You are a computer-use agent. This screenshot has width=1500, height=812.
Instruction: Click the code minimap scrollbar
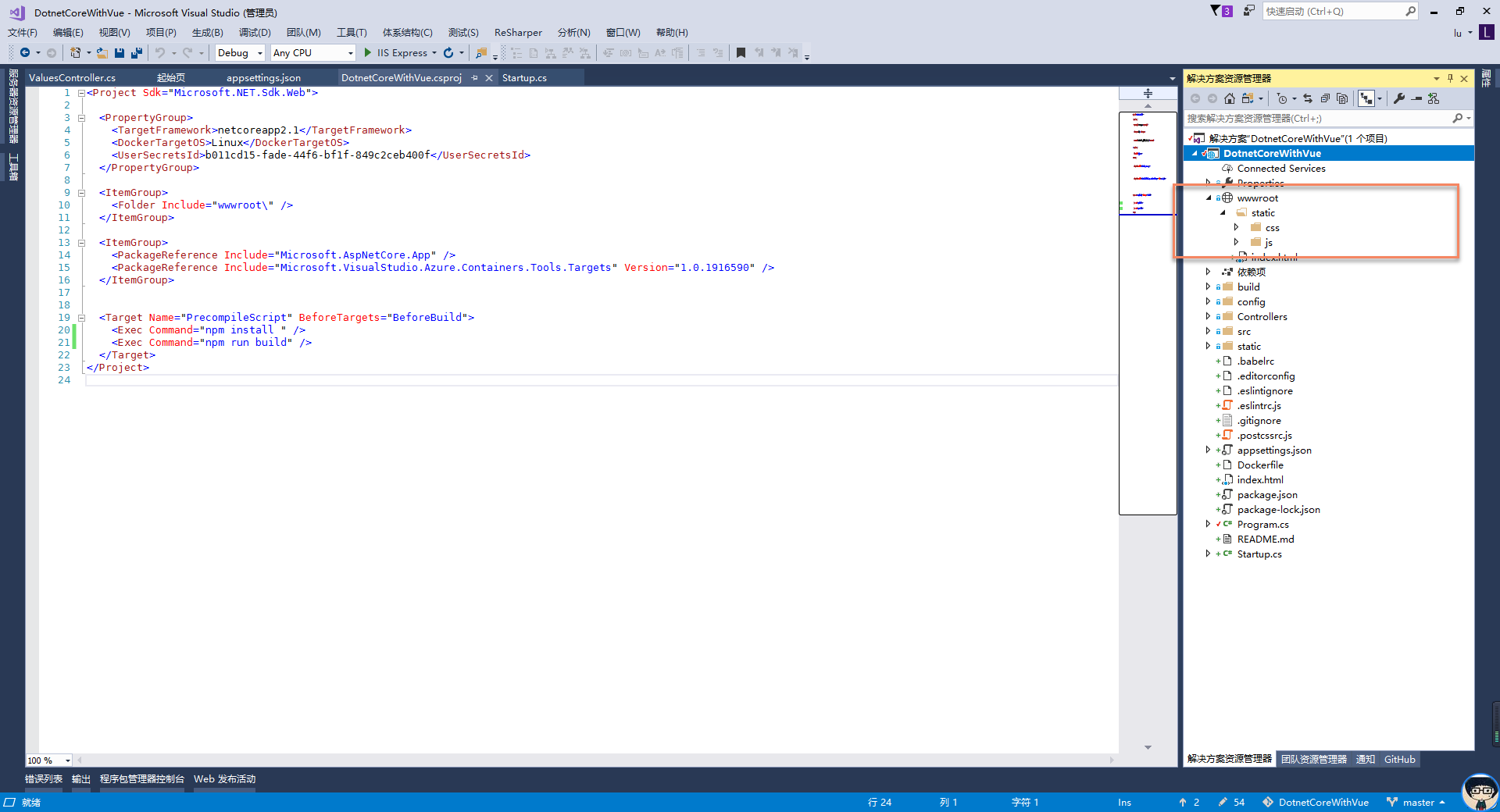1148,313
